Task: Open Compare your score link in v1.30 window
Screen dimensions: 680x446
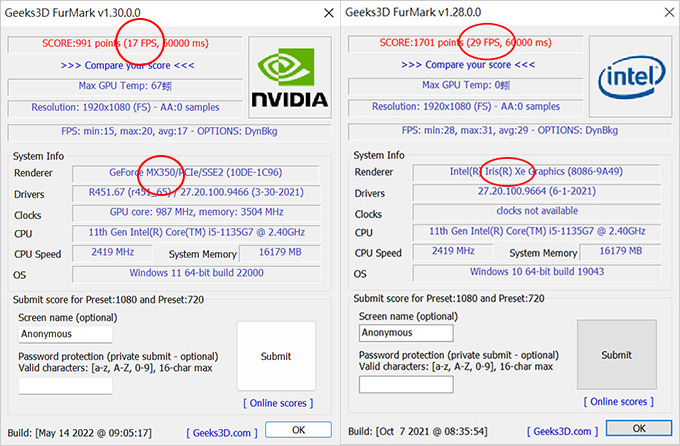Action: (x=128, y=66)
